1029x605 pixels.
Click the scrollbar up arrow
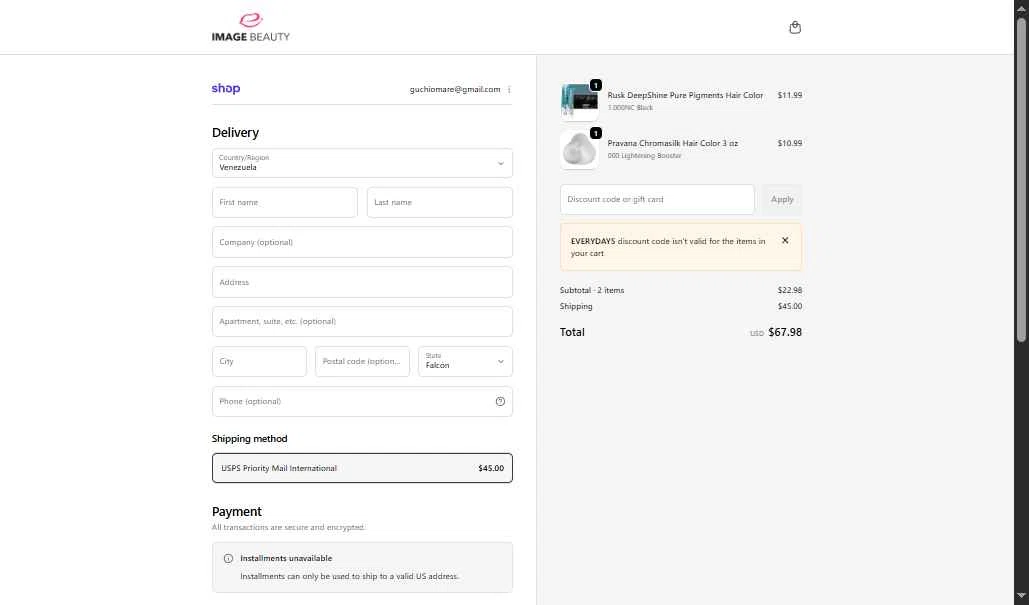[x=1021, y=7]
